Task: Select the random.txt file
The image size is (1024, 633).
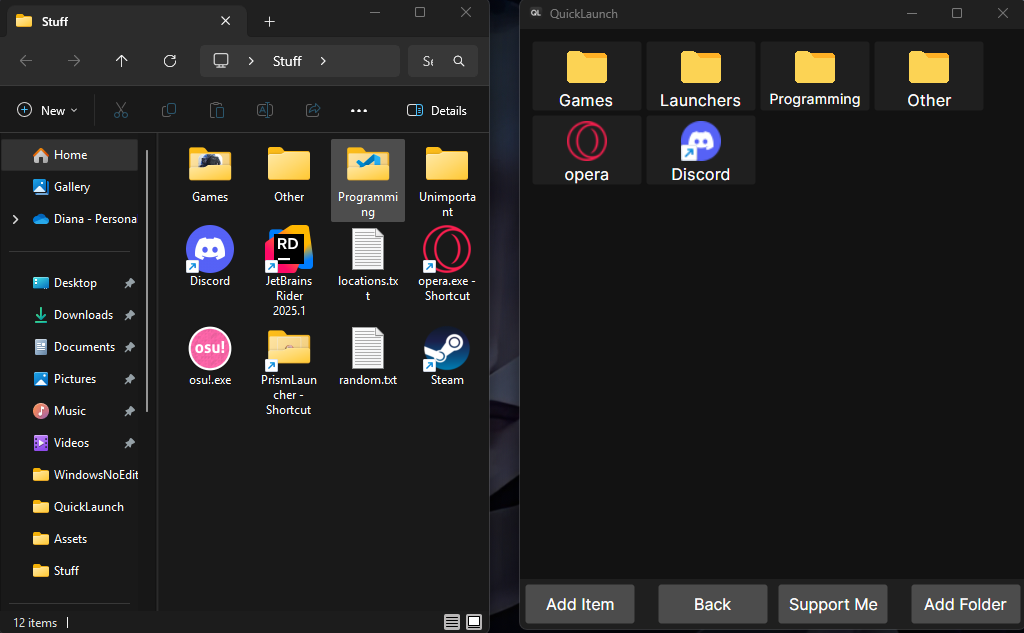Action: point(368,357)
